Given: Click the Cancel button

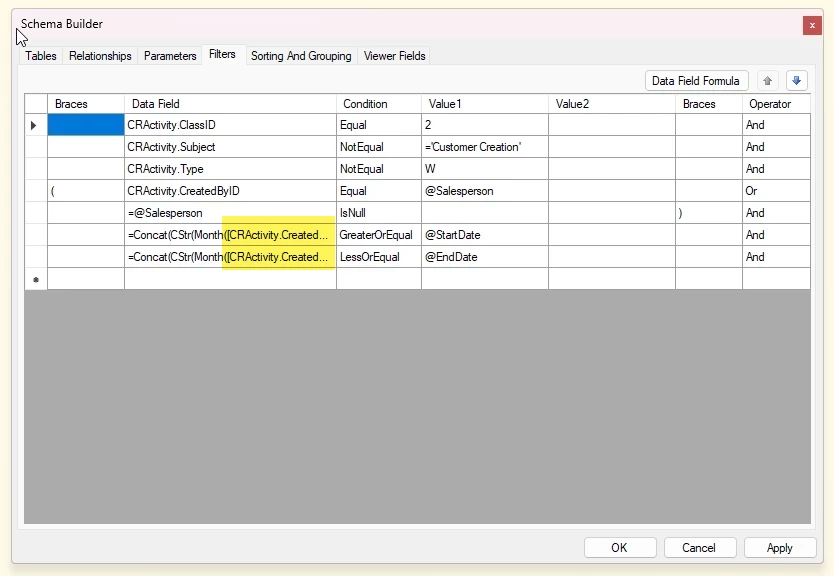Looking at the screenshot, I should coord(699,548).
